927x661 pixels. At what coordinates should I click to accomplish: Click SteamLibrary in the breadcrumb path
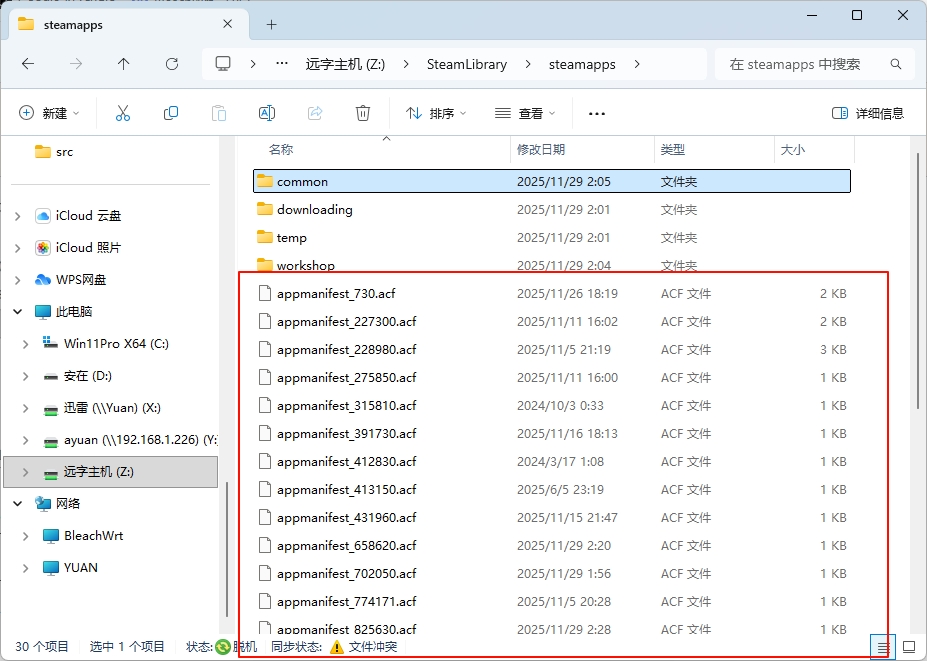pyautogui.click(x=467, y=64)
